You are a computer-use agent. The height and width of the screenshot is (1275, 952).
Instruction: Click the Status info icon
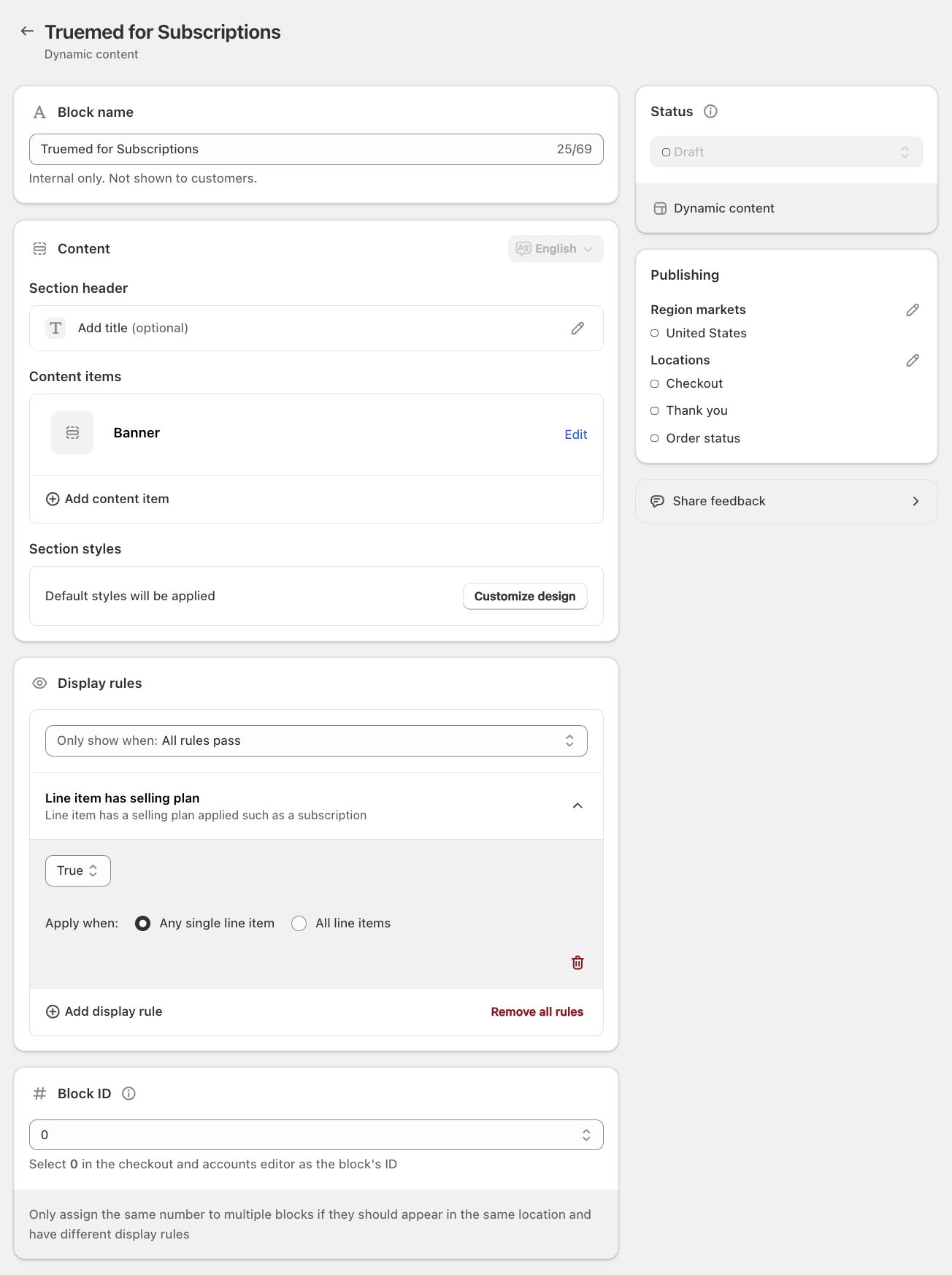(710, 111)
